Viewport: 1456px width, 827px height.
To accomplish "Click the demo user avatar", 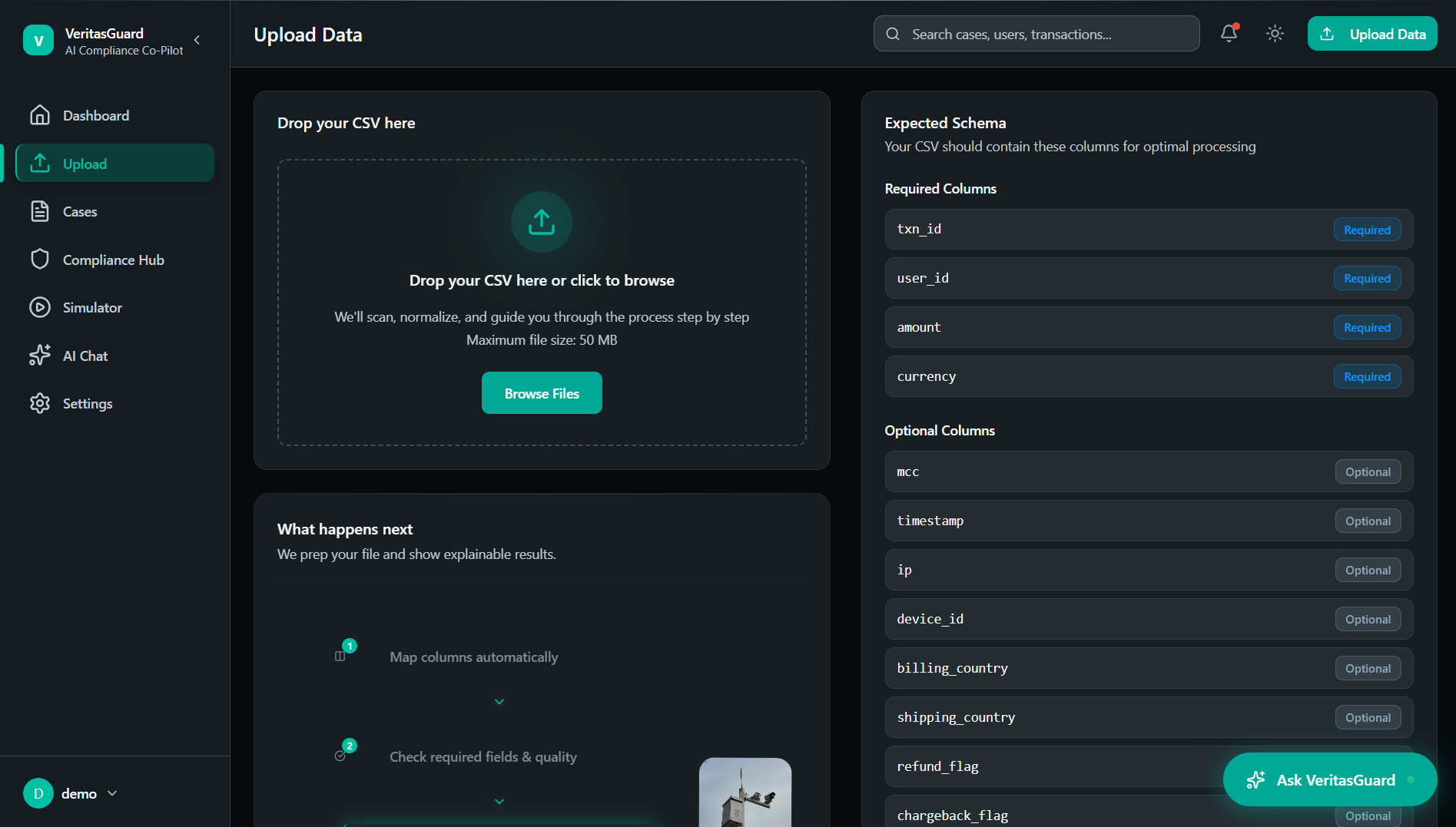I will tap(38, 793).
